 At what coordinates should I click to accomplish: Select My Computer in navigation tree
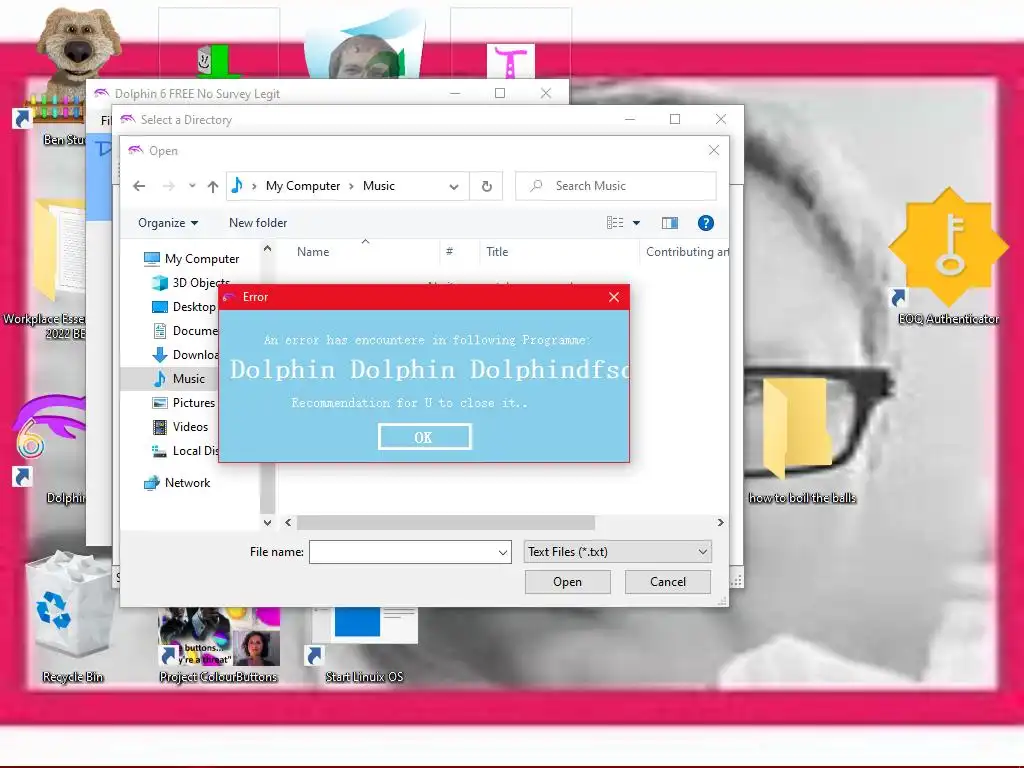coord(191,259)
